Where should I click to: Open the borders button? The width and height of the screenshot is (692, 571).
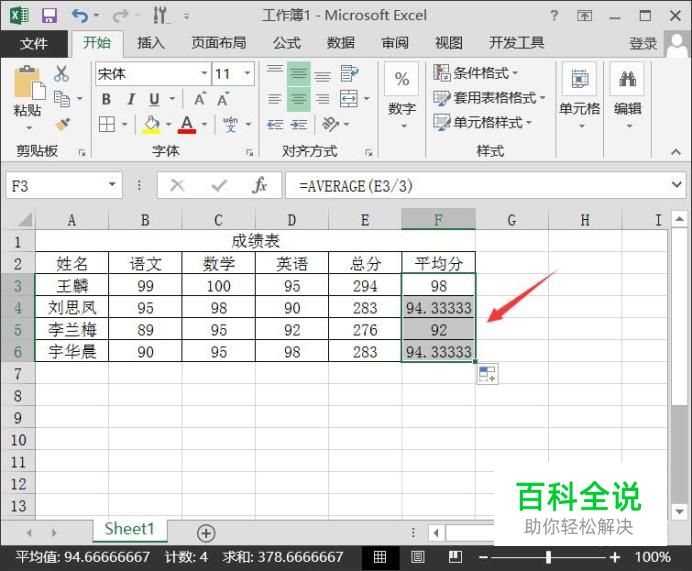(107, 124)
